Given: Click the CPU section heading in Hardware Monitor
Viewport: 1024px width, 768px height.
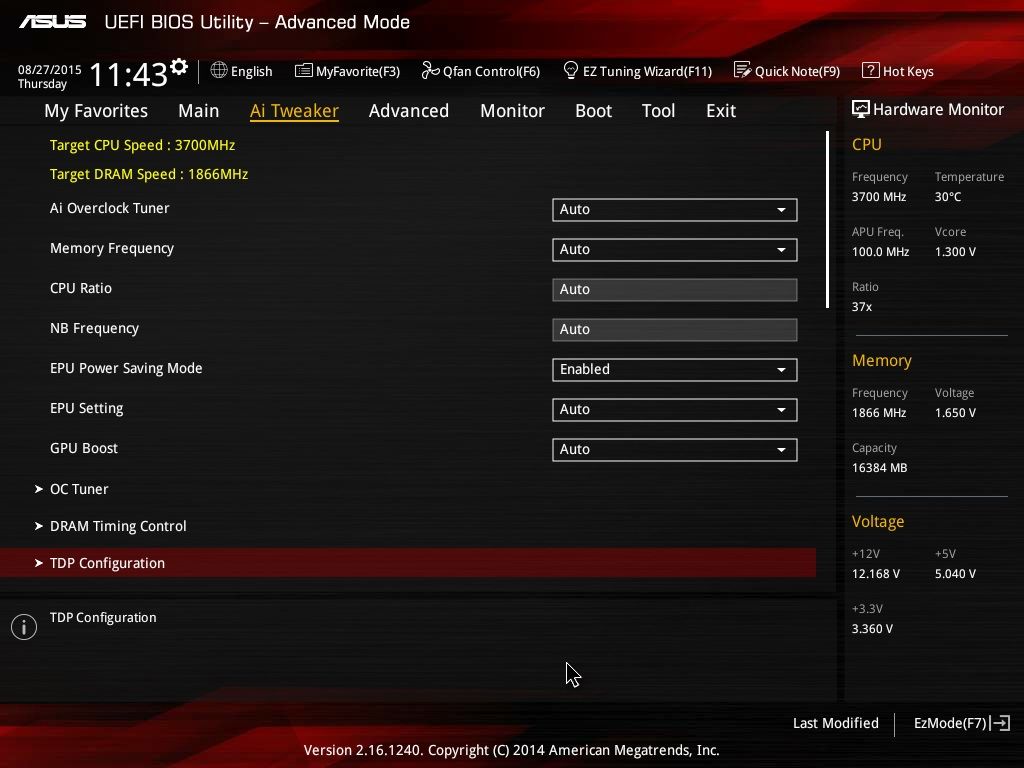Looking at the screenshot, I should [867, 144].
